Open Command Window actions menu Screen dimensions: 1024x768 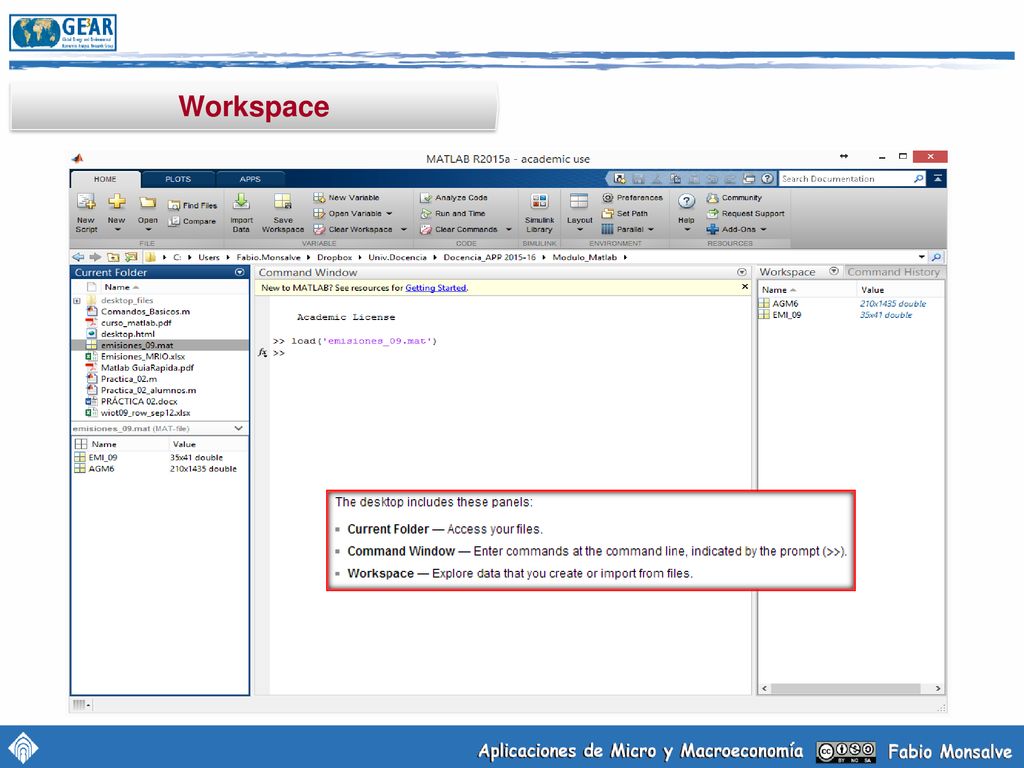742,272
